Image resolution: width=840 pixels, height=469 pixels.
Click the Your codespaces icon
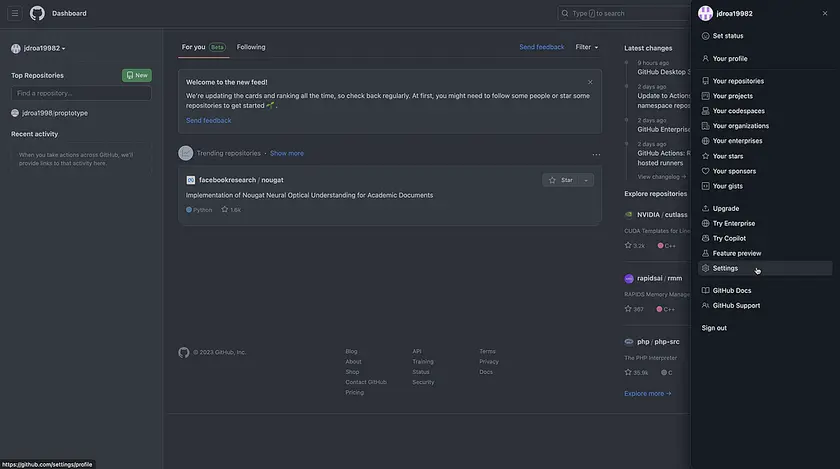(705, 111)
